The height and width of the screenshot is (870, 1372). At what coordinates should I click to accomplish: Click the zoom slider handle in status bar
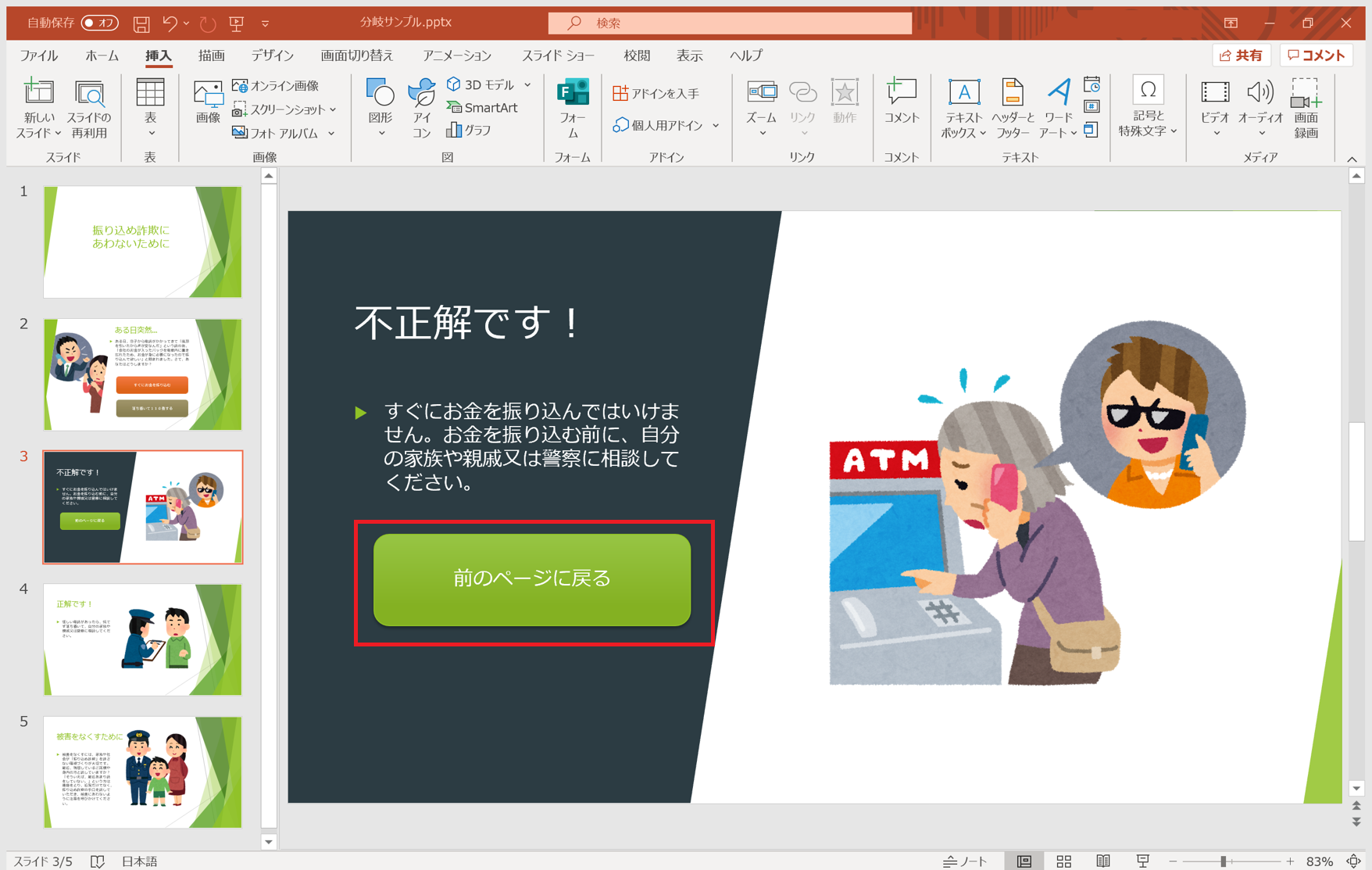(1224, 861)
